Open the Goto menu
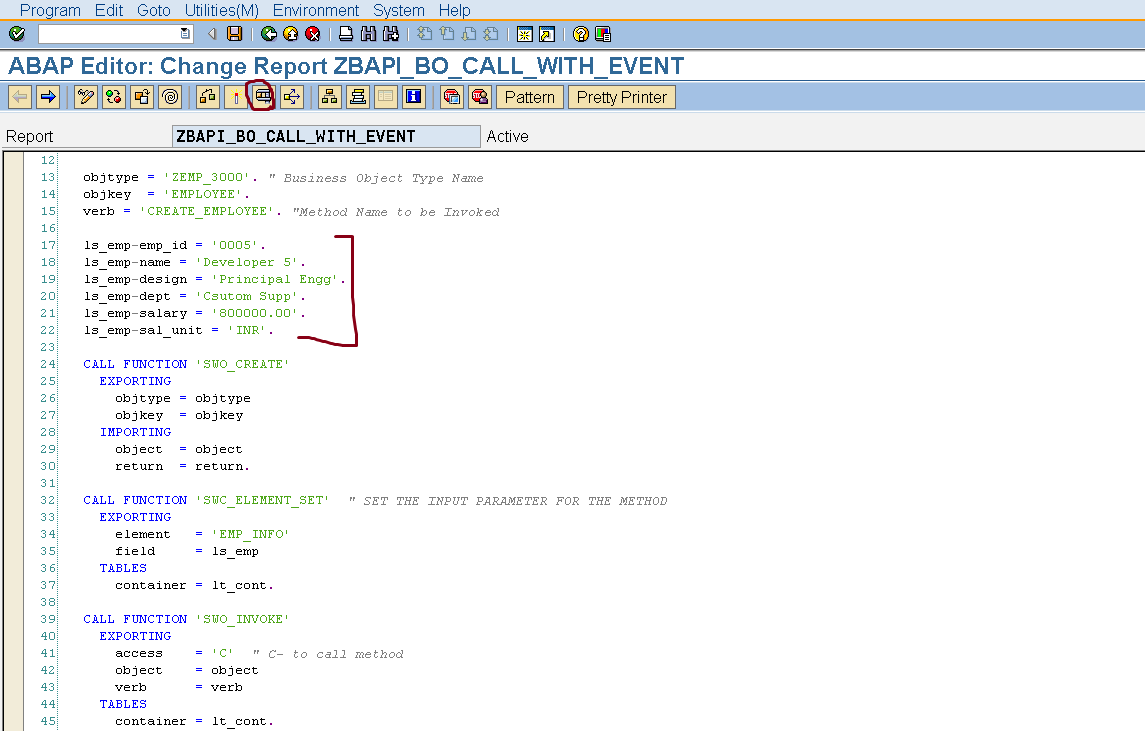The width and height of the screenshot is (1145, 731). click(x=154, y=10)
